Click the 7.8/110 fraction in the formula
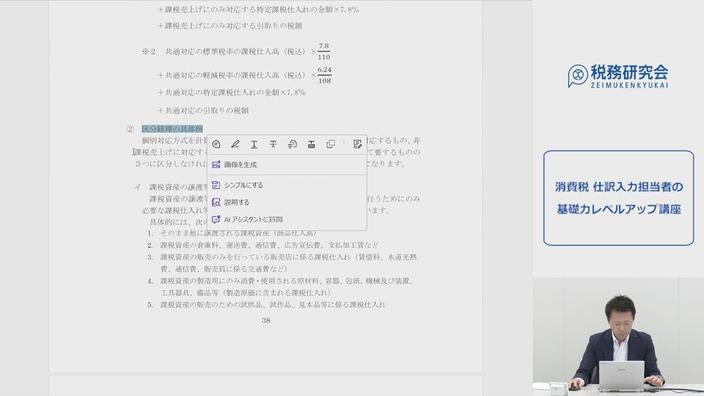This screenshot has width=704, height=396. pos(324,52)
